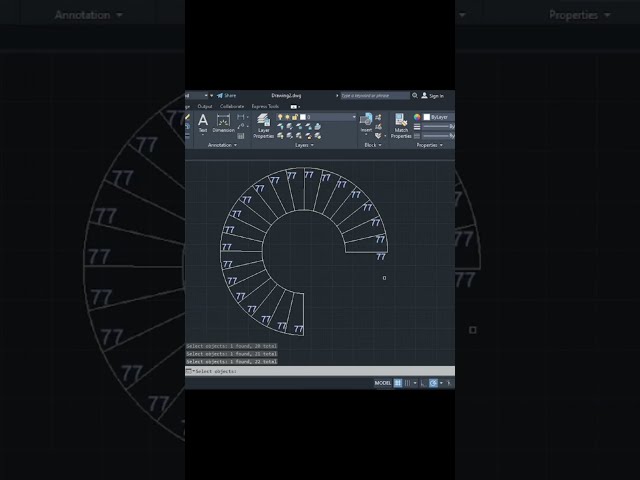Click command history line '22 total'
640x480 pixels.
point(231,362)
